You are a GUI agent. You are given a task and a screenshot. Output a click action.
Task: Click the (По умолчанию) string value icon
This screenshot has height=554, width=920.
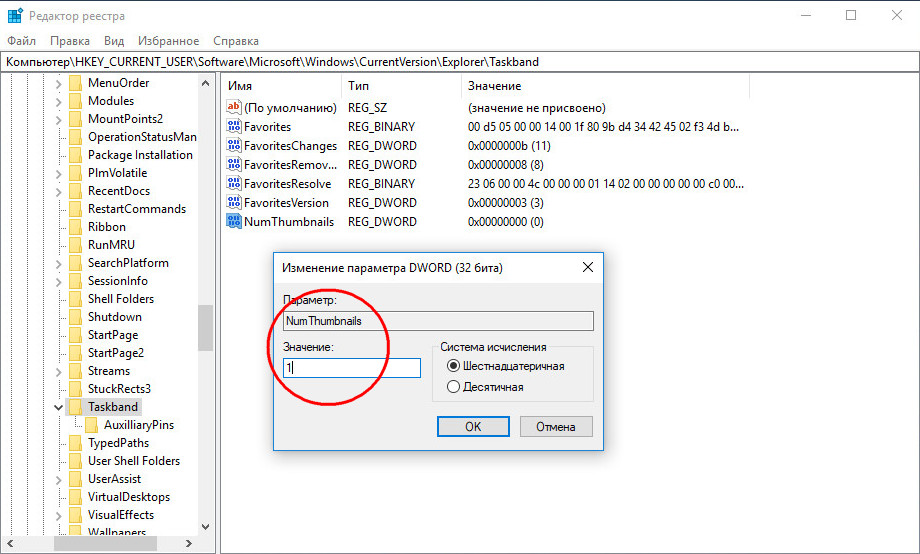click(x=234, y=107)
